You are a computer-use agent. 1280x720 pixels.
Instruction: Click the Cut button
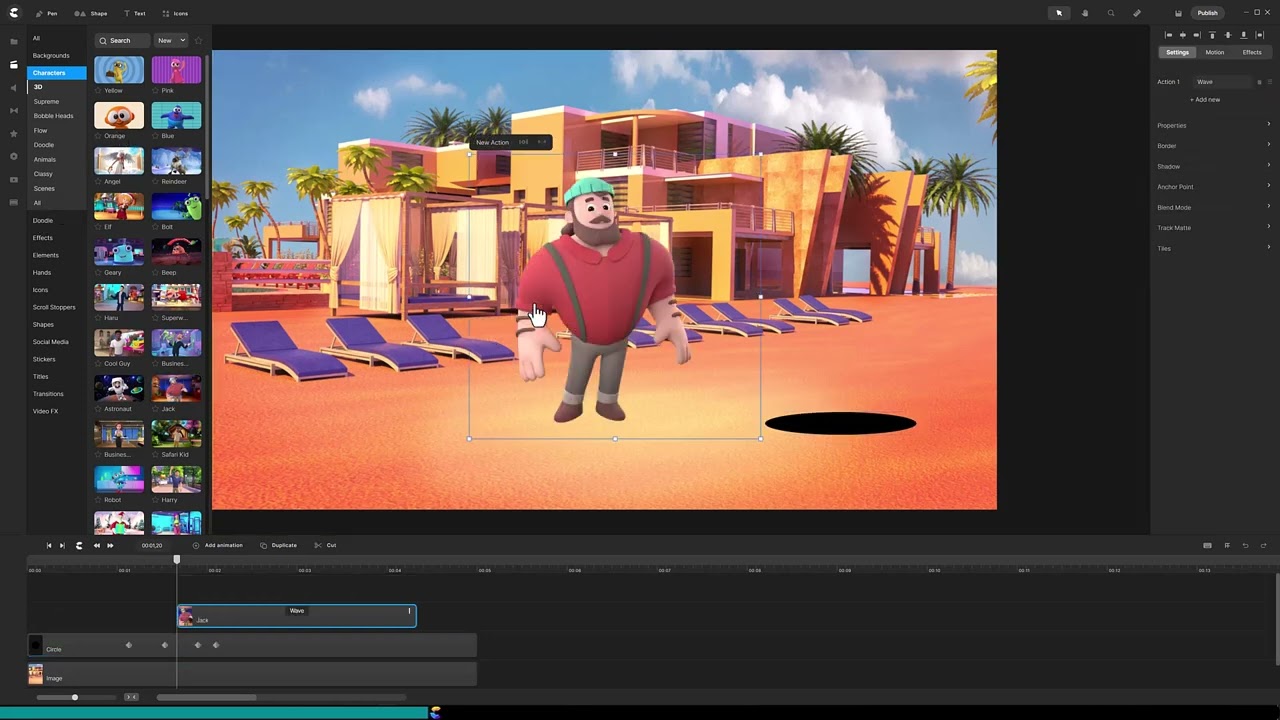coord(326,545)
